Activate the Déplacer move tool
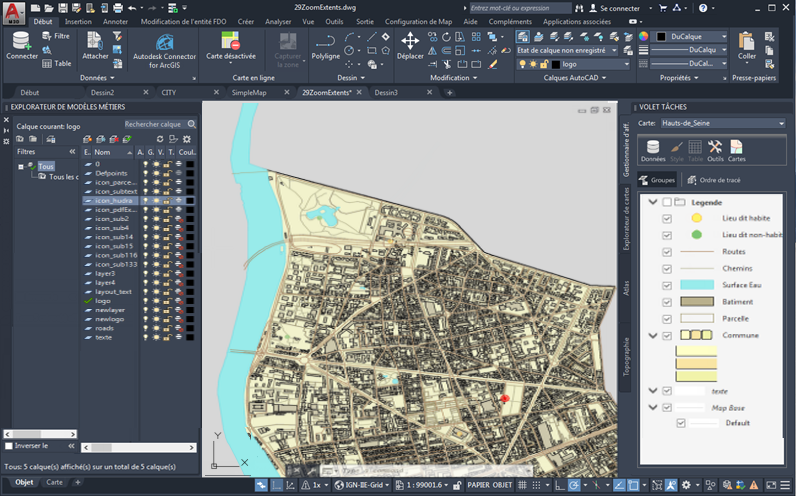Screen dimensions: 796x496 pyautogui.click(x=410, y=43)
